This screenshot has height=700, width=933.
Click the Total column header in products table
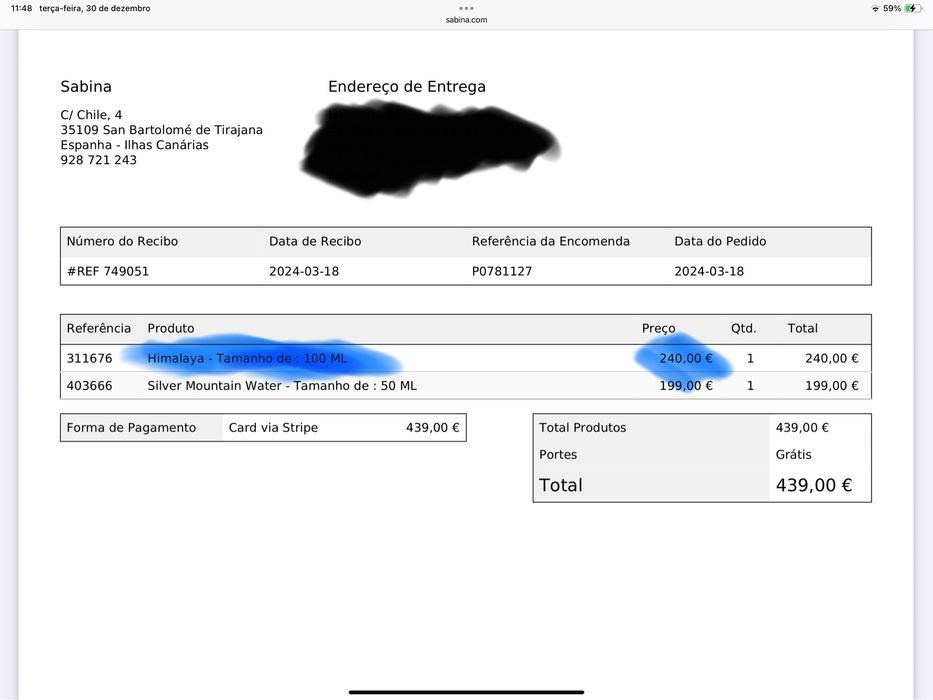tap(803, 329)
